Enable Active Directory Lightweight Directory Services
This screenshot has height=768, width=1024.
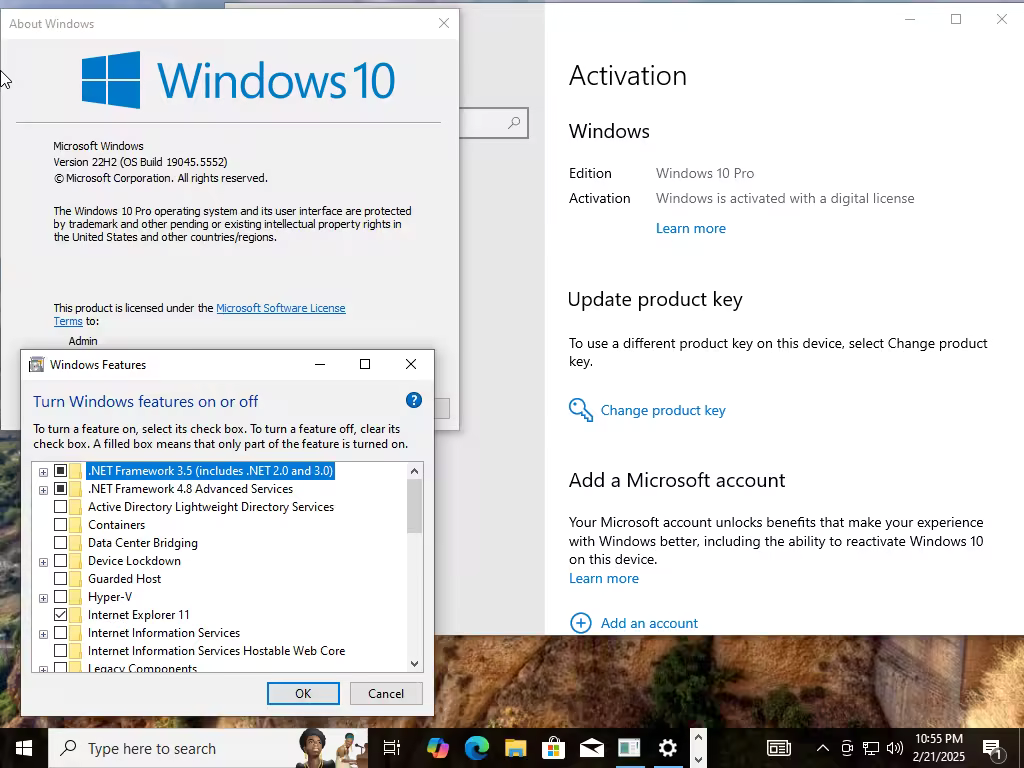click(60, 507)
